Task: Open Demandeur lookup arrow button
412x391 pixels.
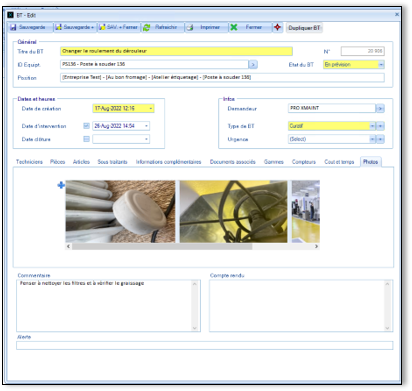Action: (380, 108)
